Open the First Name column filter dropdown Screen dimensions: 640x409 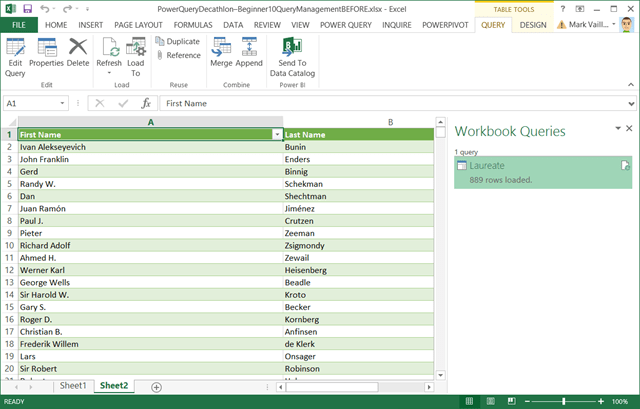pos(276,134)
